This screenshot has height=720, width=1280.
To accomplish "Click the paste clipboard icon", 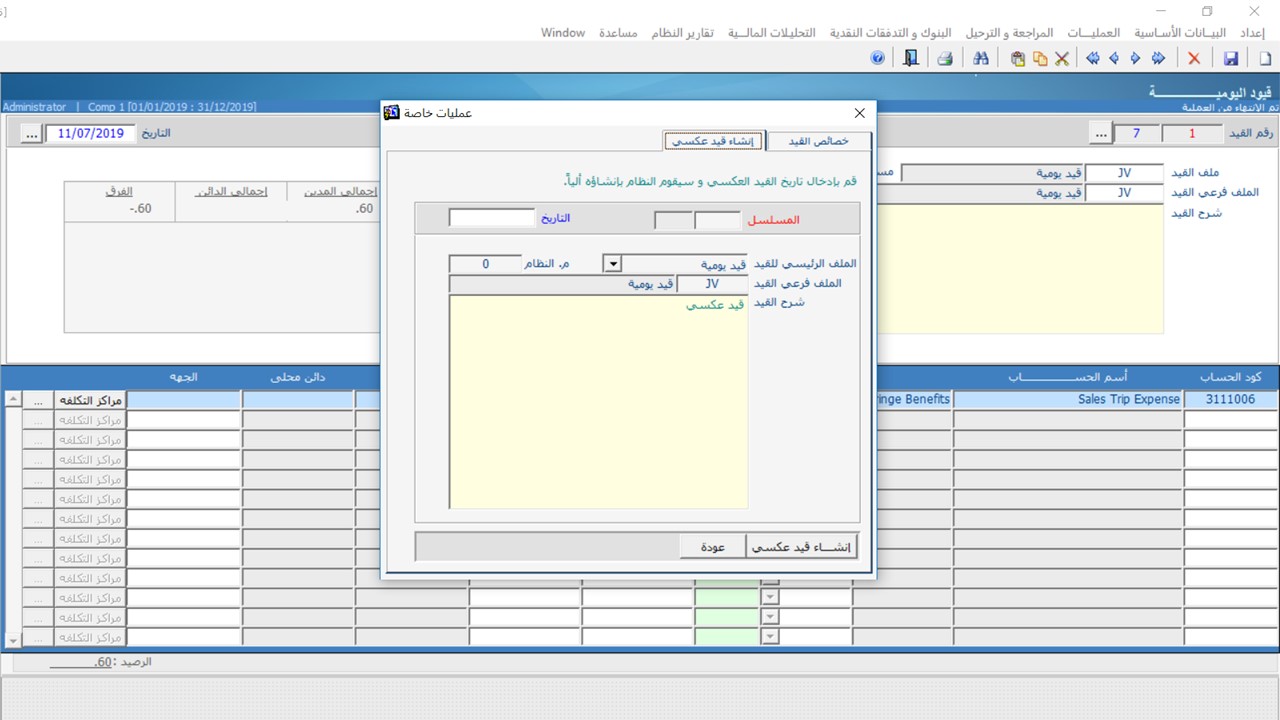I will click(x=1018, y=59).
